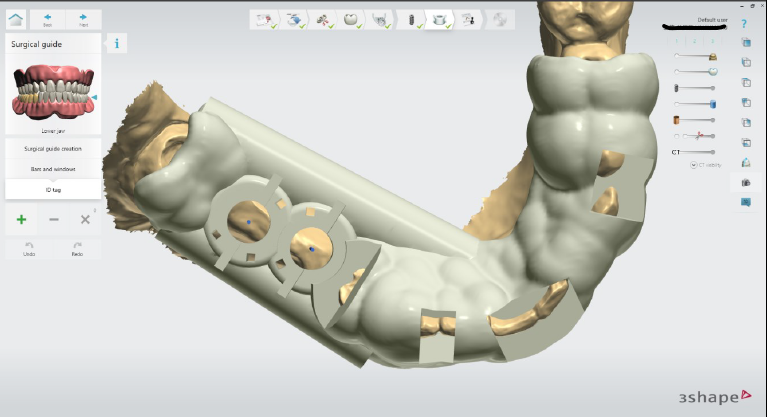Click the Lower jaw thumbnail preview
Screen dimensions: 767x417
(53, 93)
